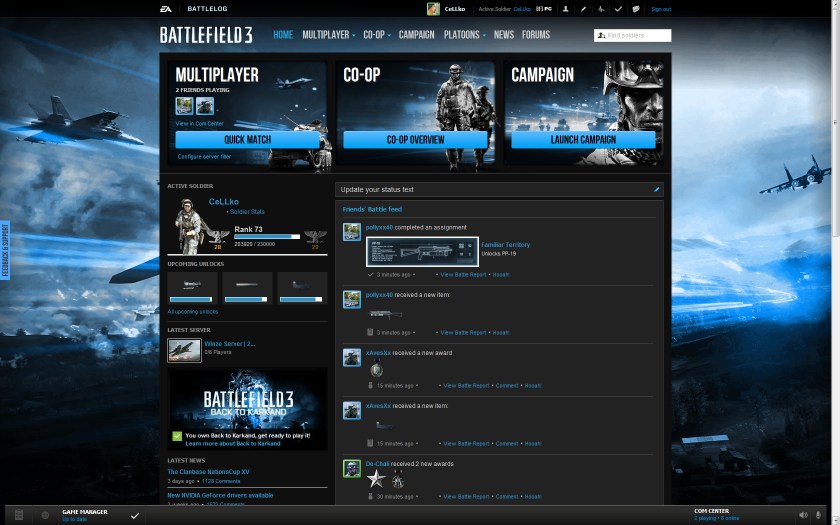
Task: Click Sign out link
Action: [x=661, y=9]
